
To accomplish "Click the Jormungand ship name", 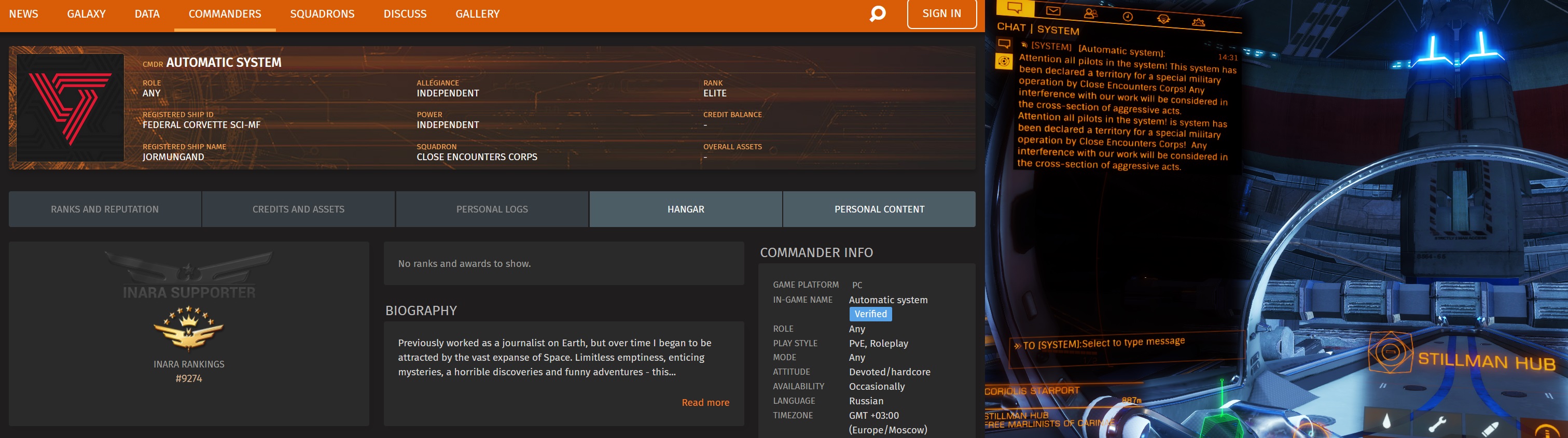I will pos(173,157).
